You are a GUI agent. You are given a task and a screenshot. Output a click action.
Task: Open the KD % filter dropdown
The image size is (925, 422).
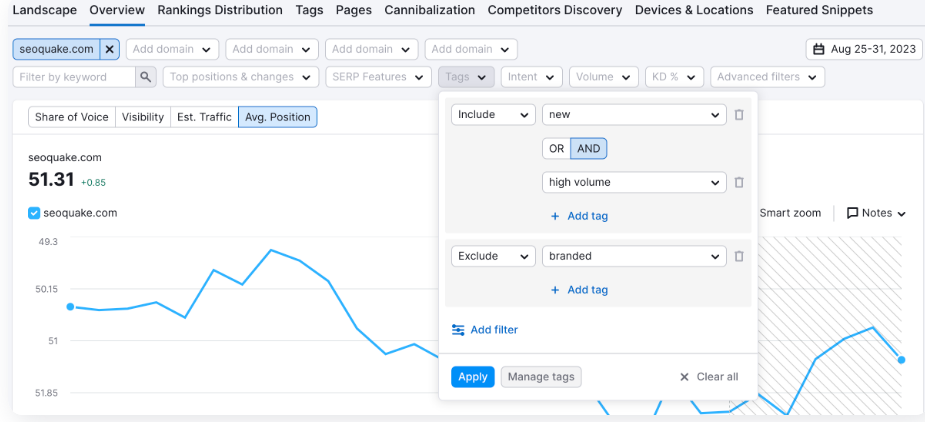[x=674, y=77]
